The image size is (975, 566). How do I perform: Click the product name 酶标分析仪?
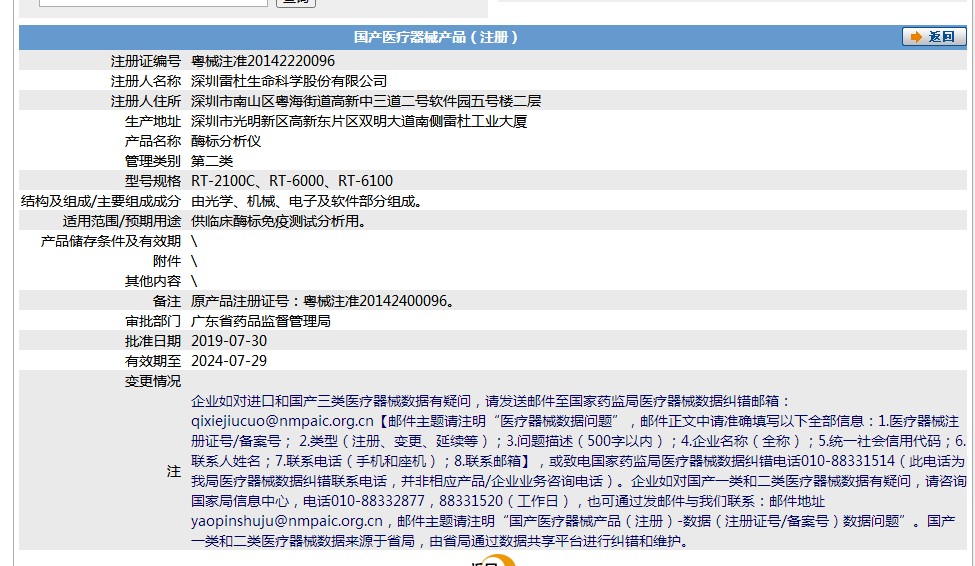pos(226,141)
